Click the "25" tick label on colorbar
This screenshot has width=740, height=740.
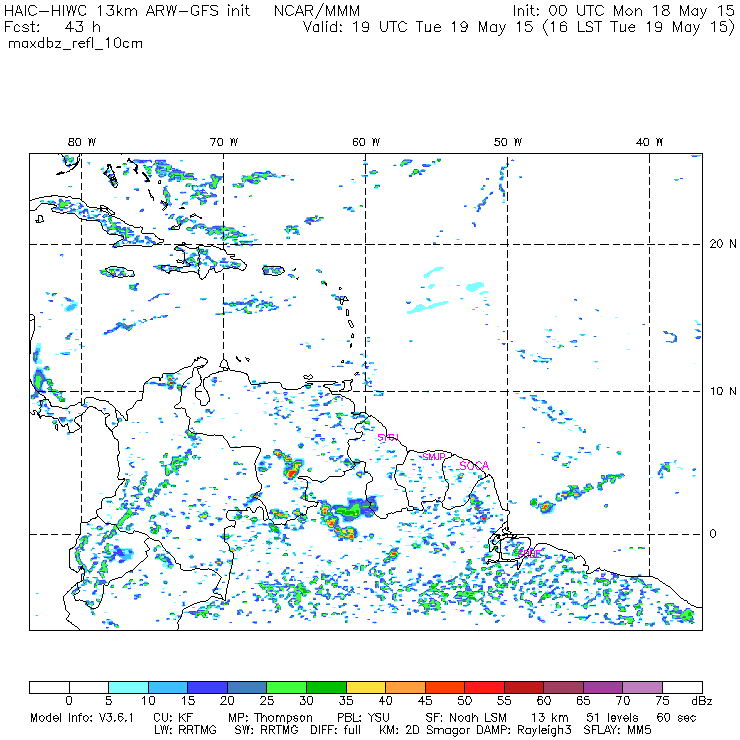click(x=267, y=701)
